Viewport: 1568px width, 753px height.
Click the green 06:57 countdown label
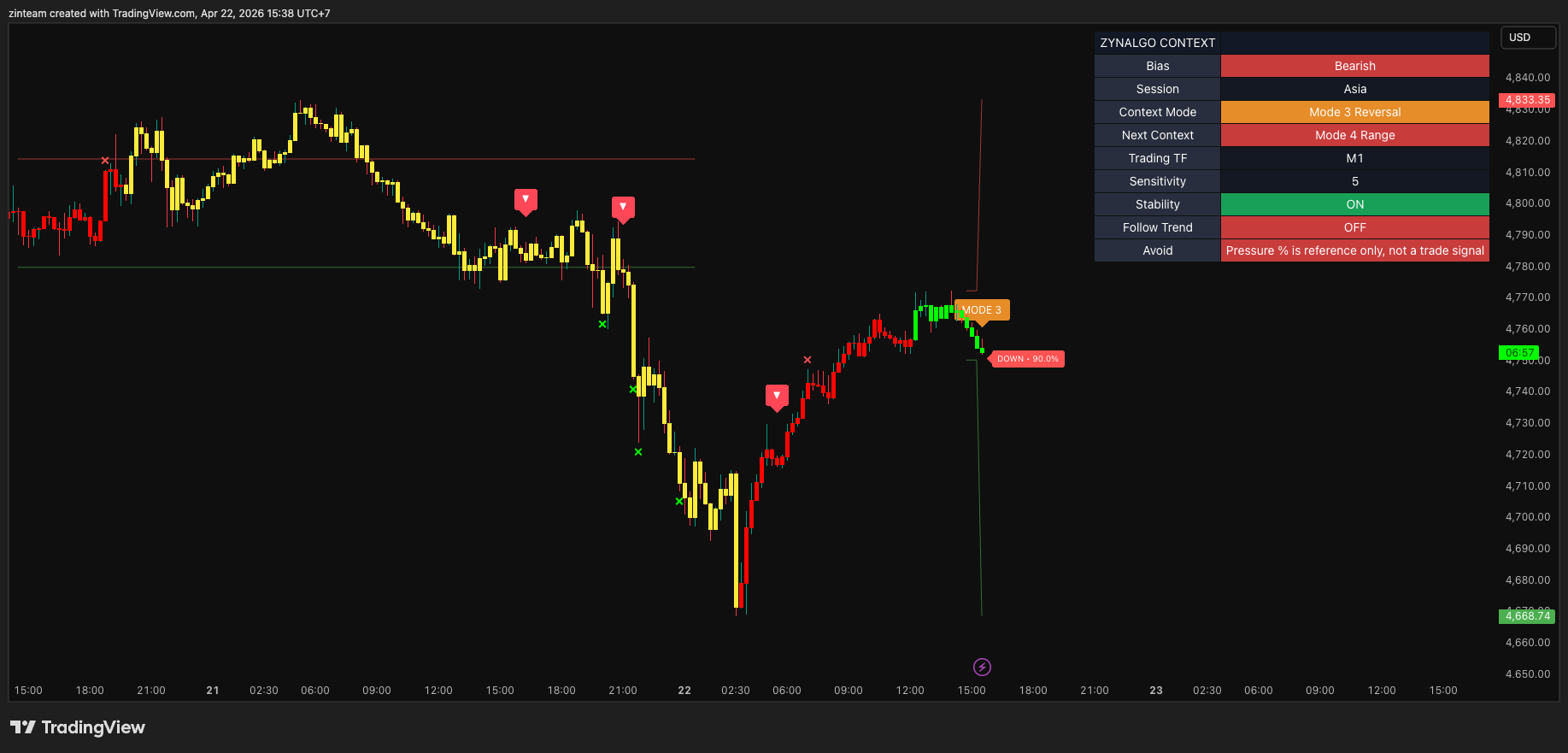[x=1519, y=352]
